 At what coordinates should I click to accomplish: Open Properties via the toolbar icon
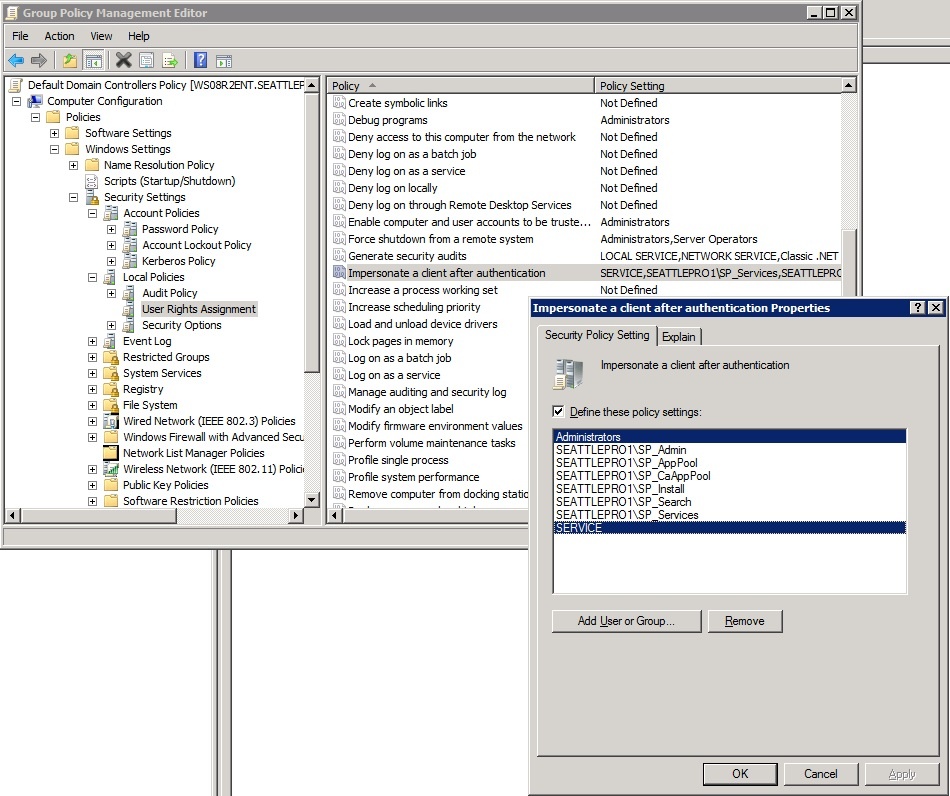click(x=147, y=61)
